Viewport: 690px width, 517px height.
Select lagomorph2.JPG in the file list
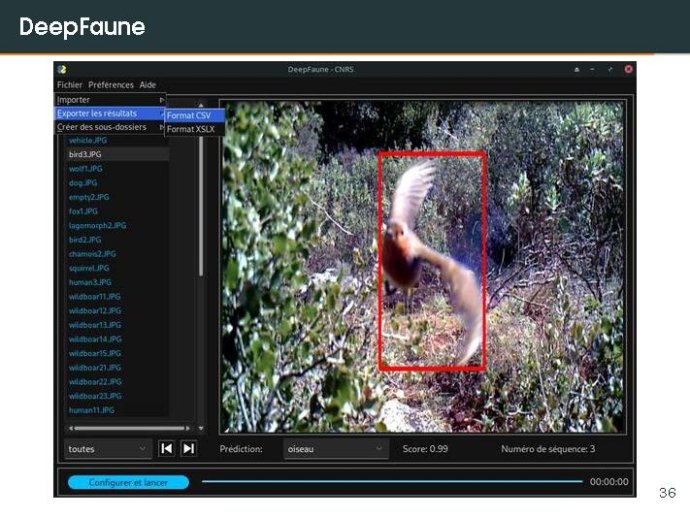(97, 225)
